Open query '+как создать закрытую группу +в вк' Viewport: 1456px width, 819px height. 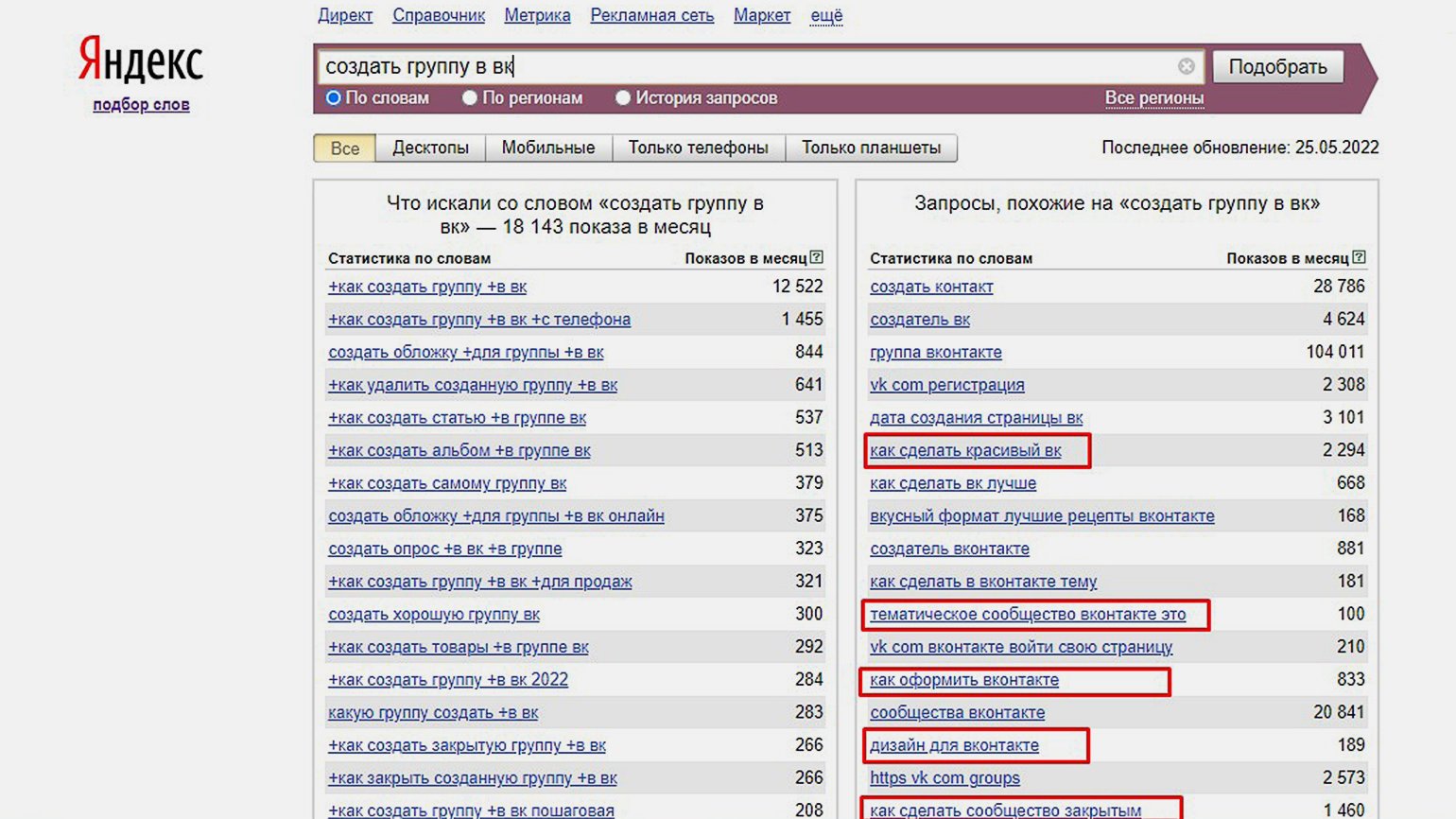click(x=467, y=745)
